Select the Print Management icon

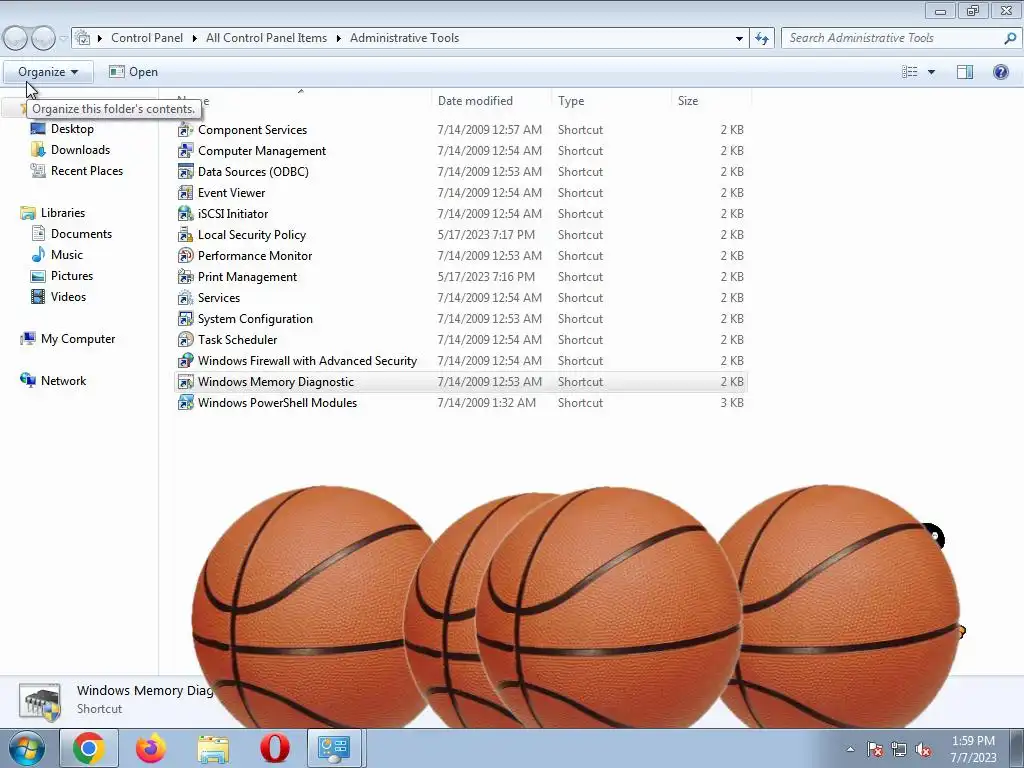coord(185,277)
